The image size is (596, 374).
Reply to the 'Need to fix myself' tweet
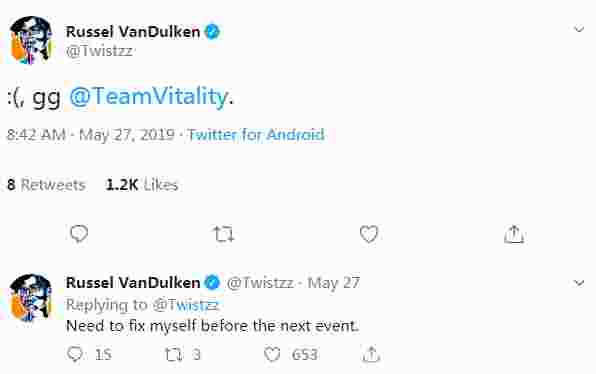pyautogui.click(x=75, y=354)
